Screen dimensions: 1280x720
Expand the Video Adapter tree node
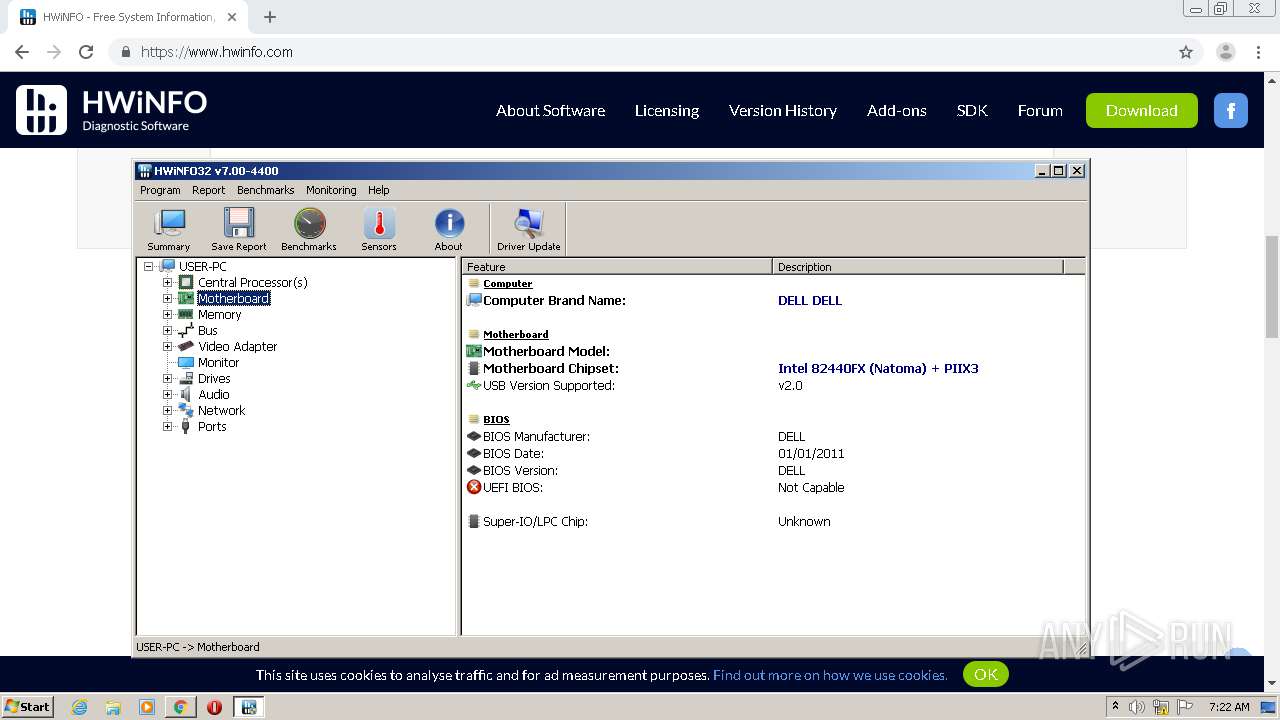click(168, 347)
